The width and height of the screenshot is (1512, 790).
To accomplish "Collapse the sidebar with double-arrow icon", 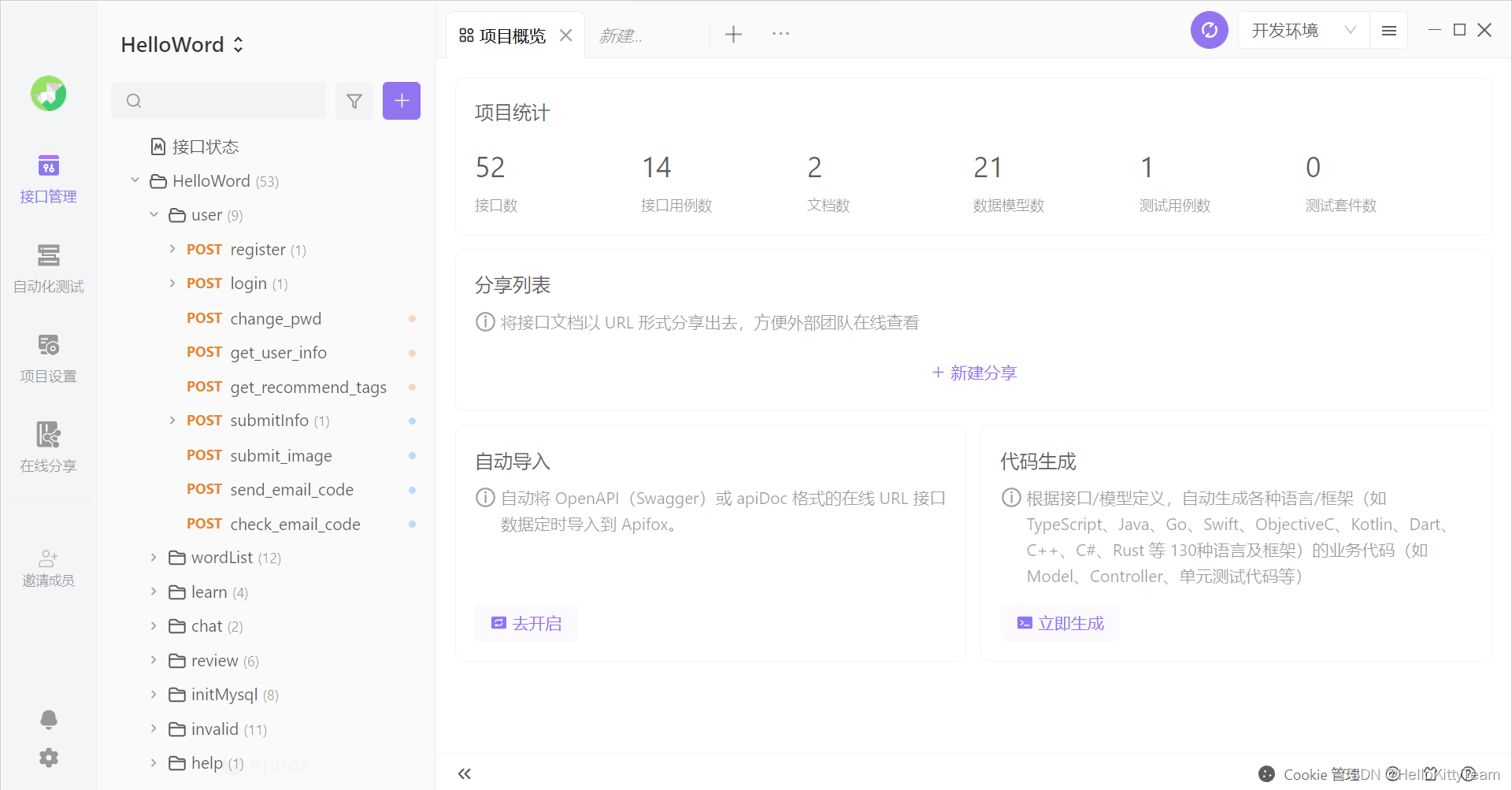I will pos(465,773).
